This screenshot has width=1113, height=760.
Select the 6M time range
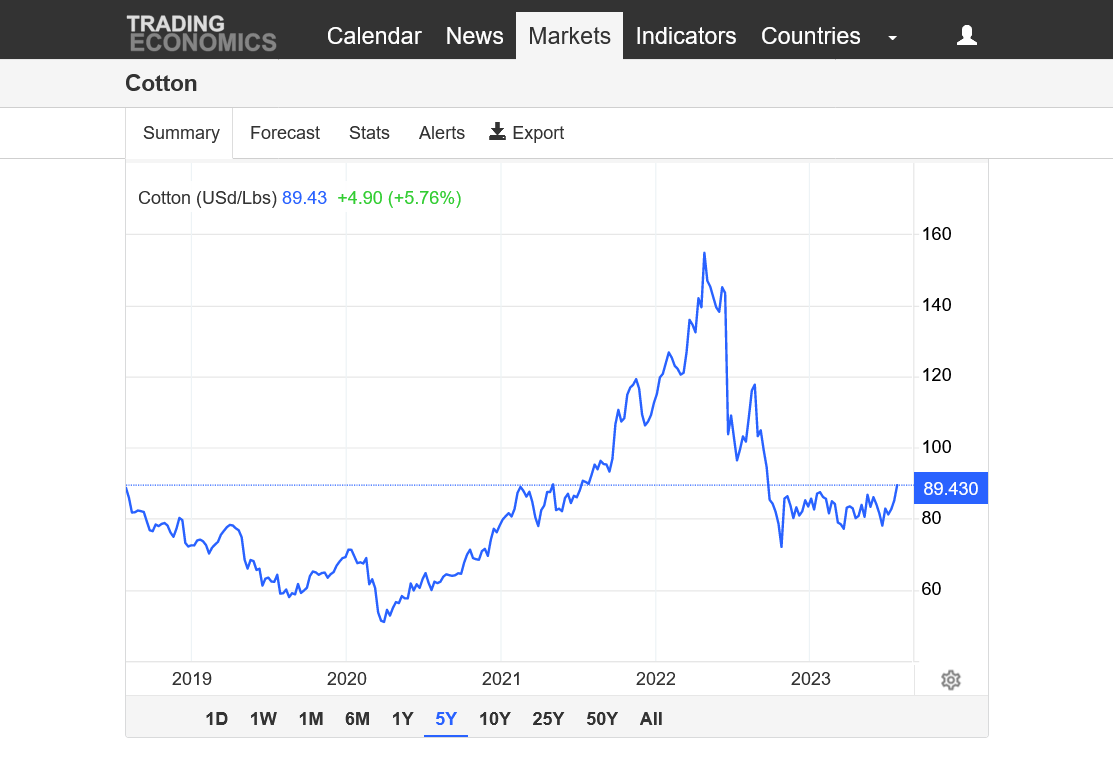tap(357, 719)
